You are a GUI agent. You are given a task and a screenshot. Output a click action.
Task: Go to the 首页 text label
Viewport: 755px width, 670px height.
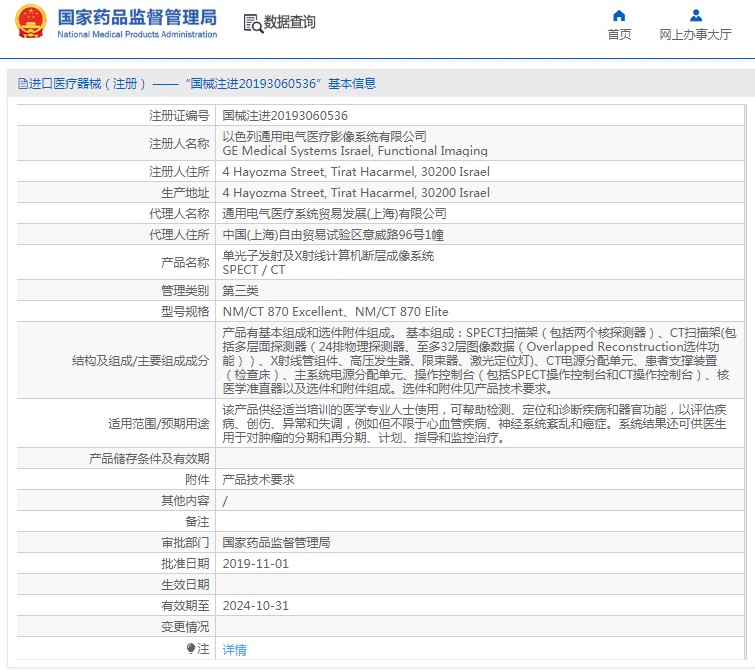[619, 35]
